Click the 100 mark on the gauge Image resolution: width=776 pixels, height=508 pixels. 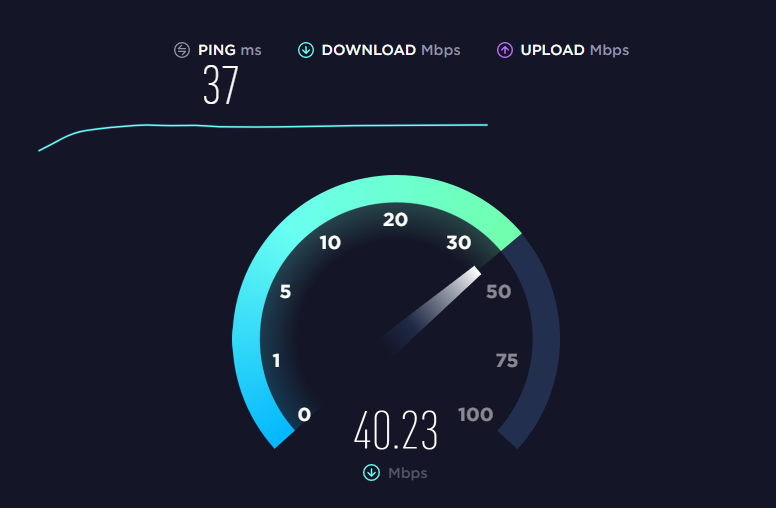tap(476, 414)
